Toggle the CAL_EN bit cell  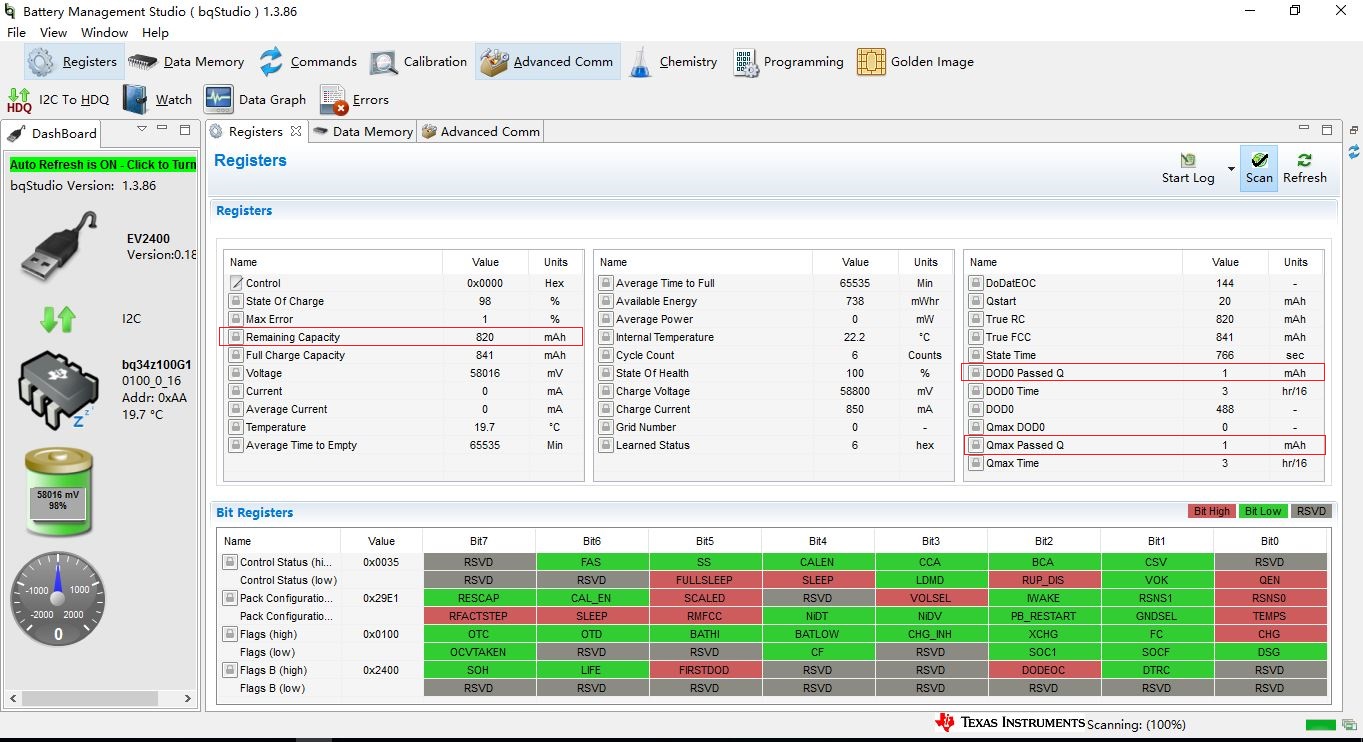pyautogui.click(x=591, y=598)
